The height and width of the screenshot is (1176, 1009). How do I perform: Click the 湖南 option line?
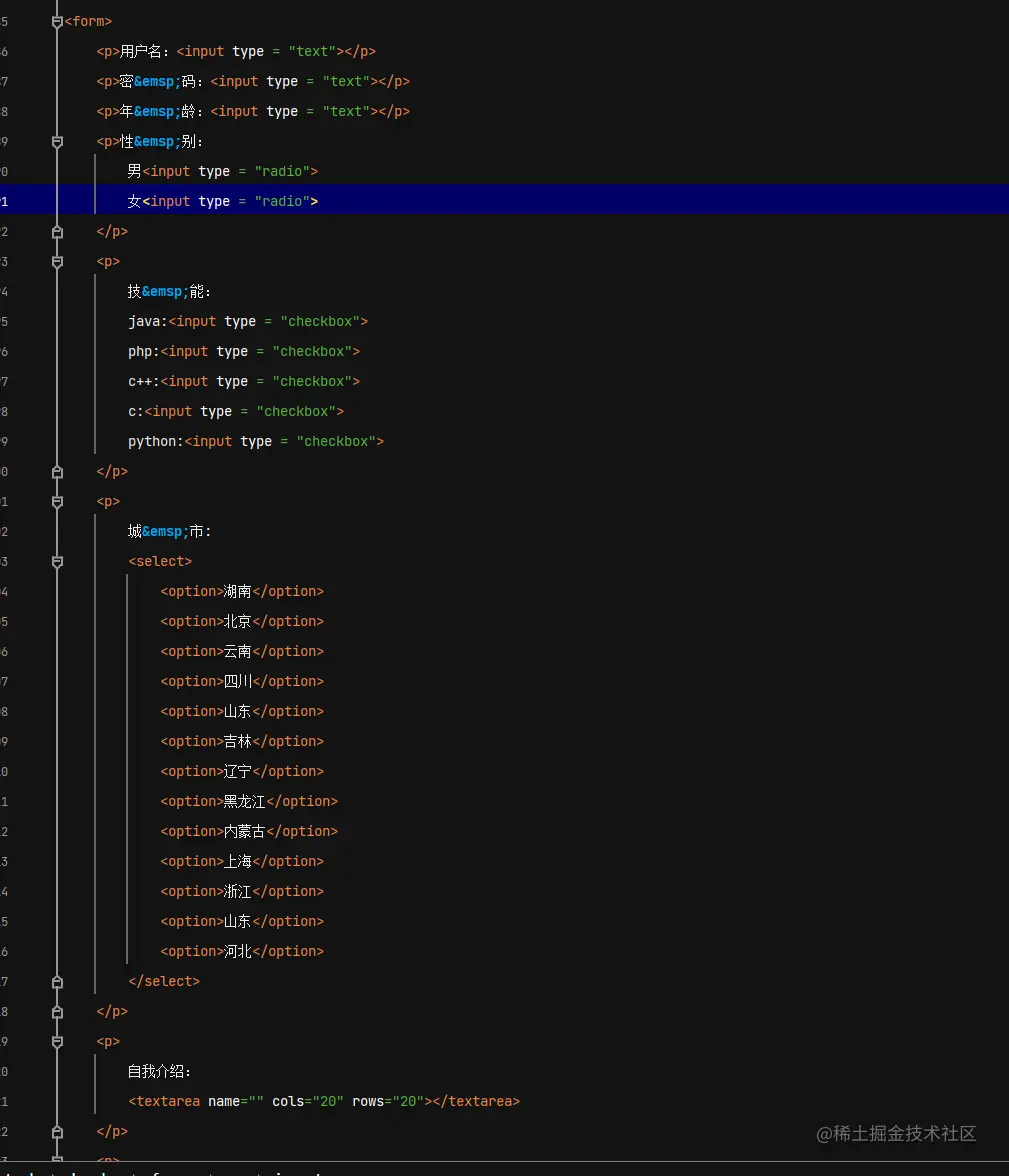(242, 592)
